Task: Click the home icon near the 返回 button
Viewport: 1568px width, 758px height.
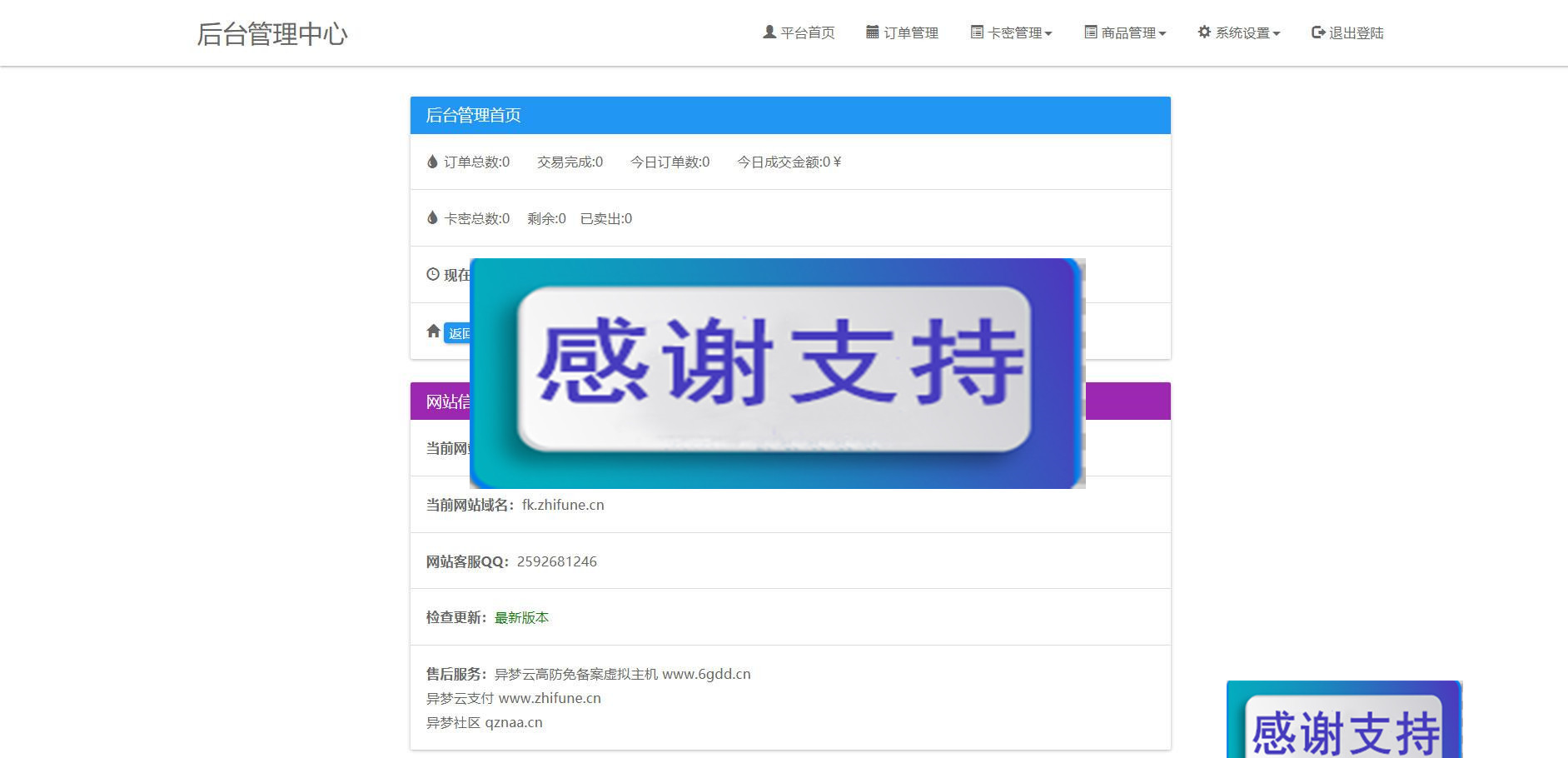Action: (433, 331)
